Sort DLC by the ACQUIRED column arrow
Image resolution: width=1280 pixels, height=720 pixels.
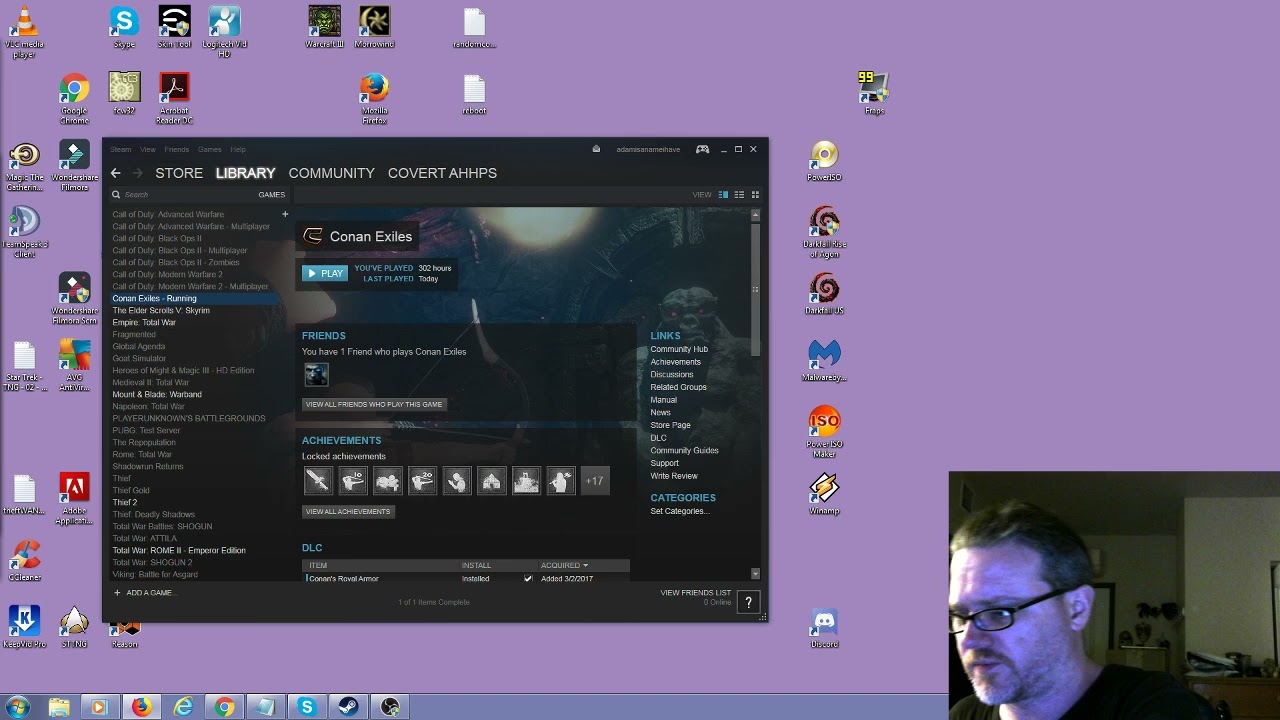tap(585, 565)
